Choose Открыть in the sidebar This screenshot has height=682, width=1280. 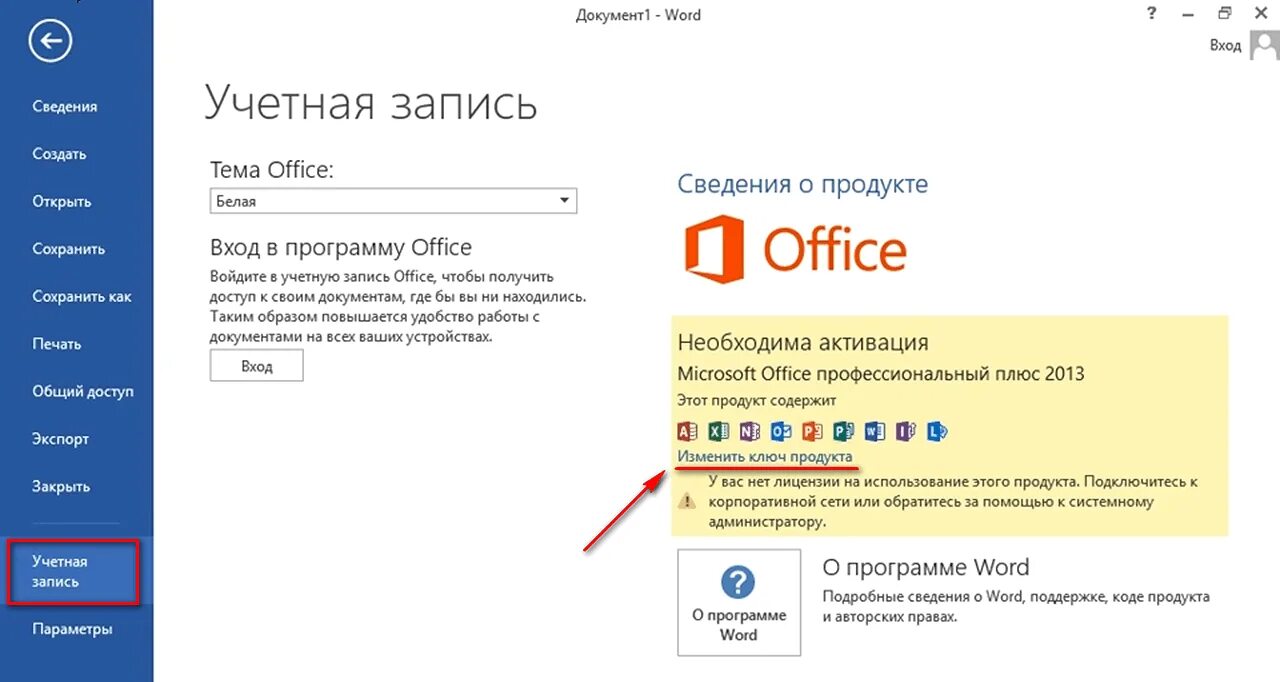pos(62,201)
